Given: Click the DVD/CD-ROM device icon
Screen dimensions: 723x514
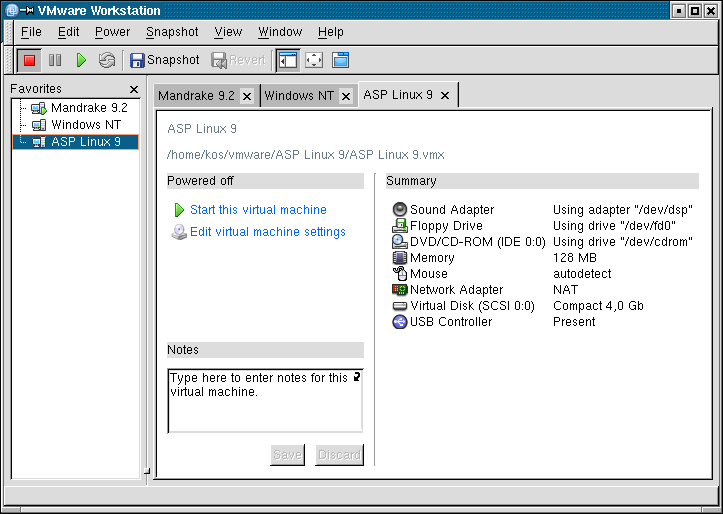Looking at the screenshot, I should [x=399, y=242].
